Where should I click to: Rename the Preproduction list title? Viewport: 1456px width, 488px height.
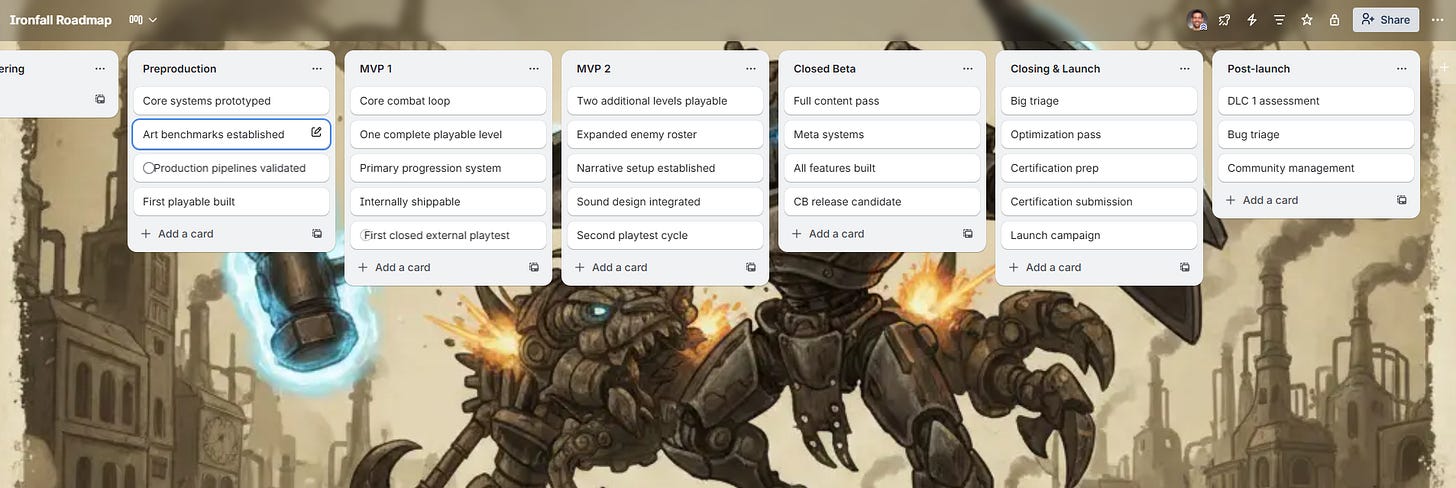coord(180,68)
